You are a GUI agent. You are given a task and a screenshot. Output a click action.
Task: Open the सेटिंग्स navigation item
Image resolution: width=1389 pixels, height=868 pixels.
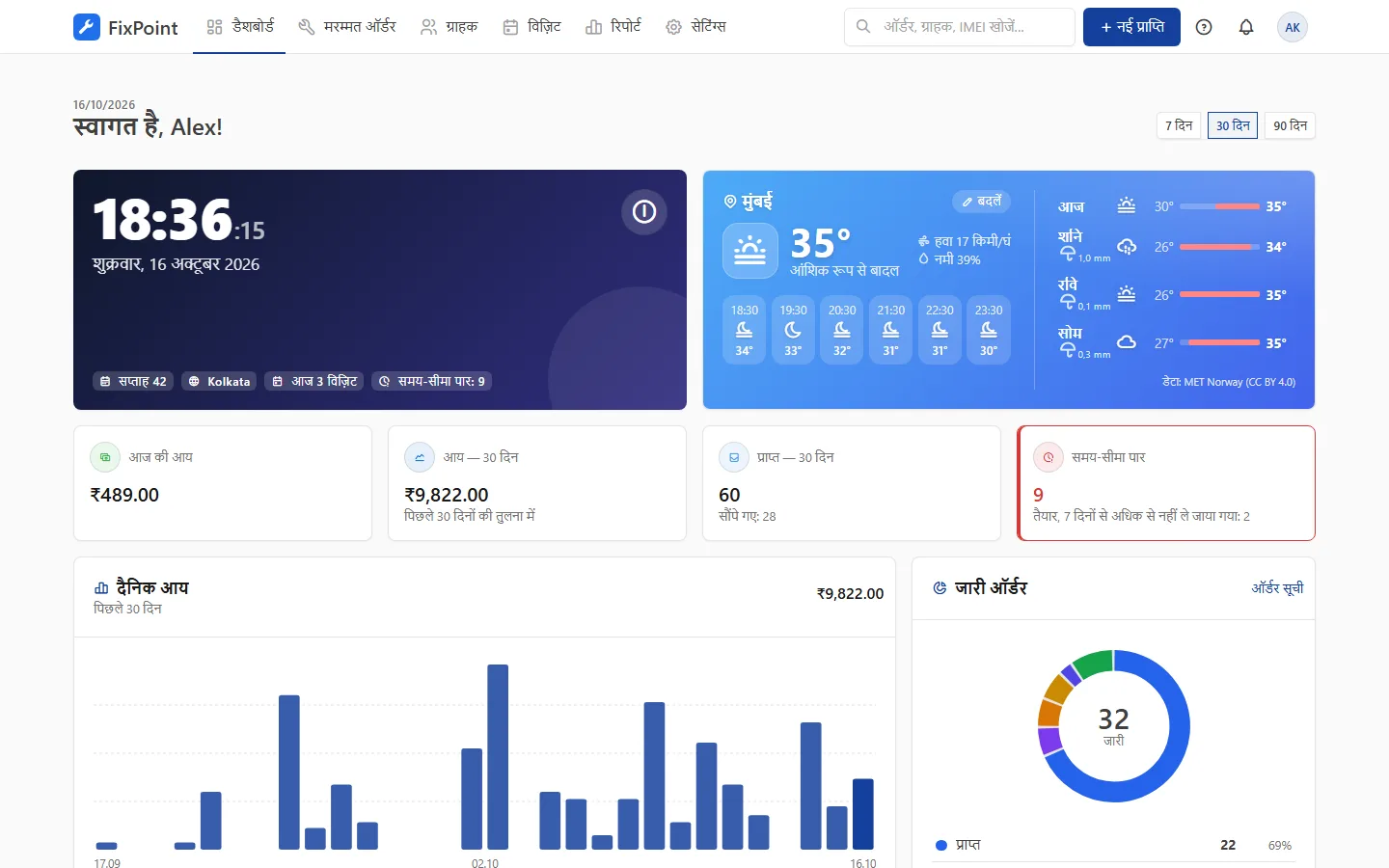(x=695, y=27)
